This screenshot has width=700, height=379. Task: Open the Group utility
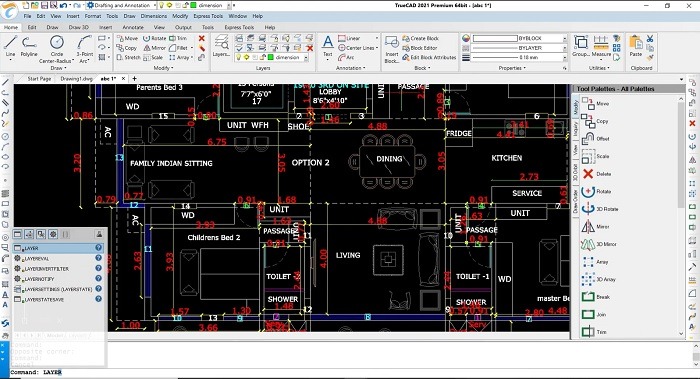(581, 46)
